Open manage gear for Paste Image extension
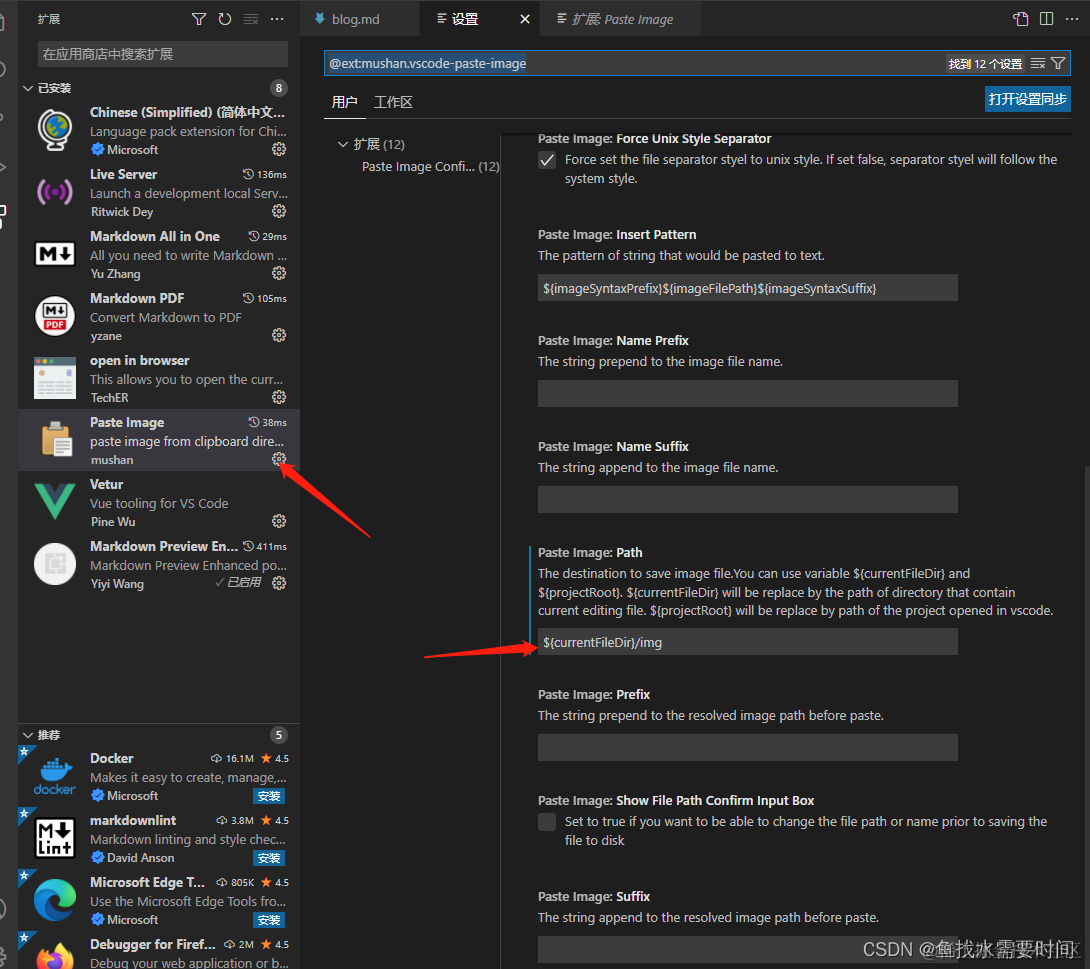This screenshot has height=969, width=1090. pyautogui.click(x=279, y=459)
